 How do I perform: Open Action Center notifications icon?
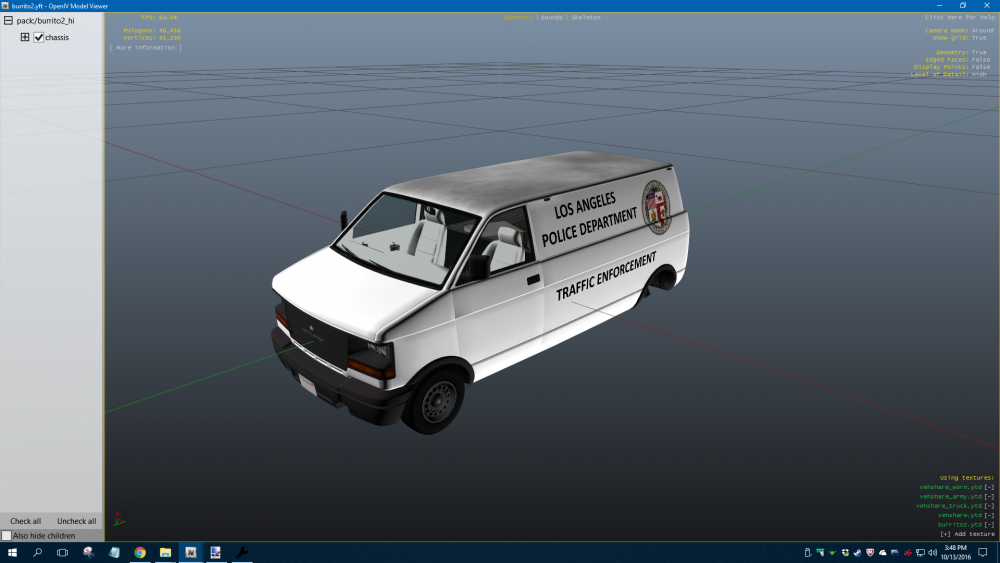(x=983, y=553)
